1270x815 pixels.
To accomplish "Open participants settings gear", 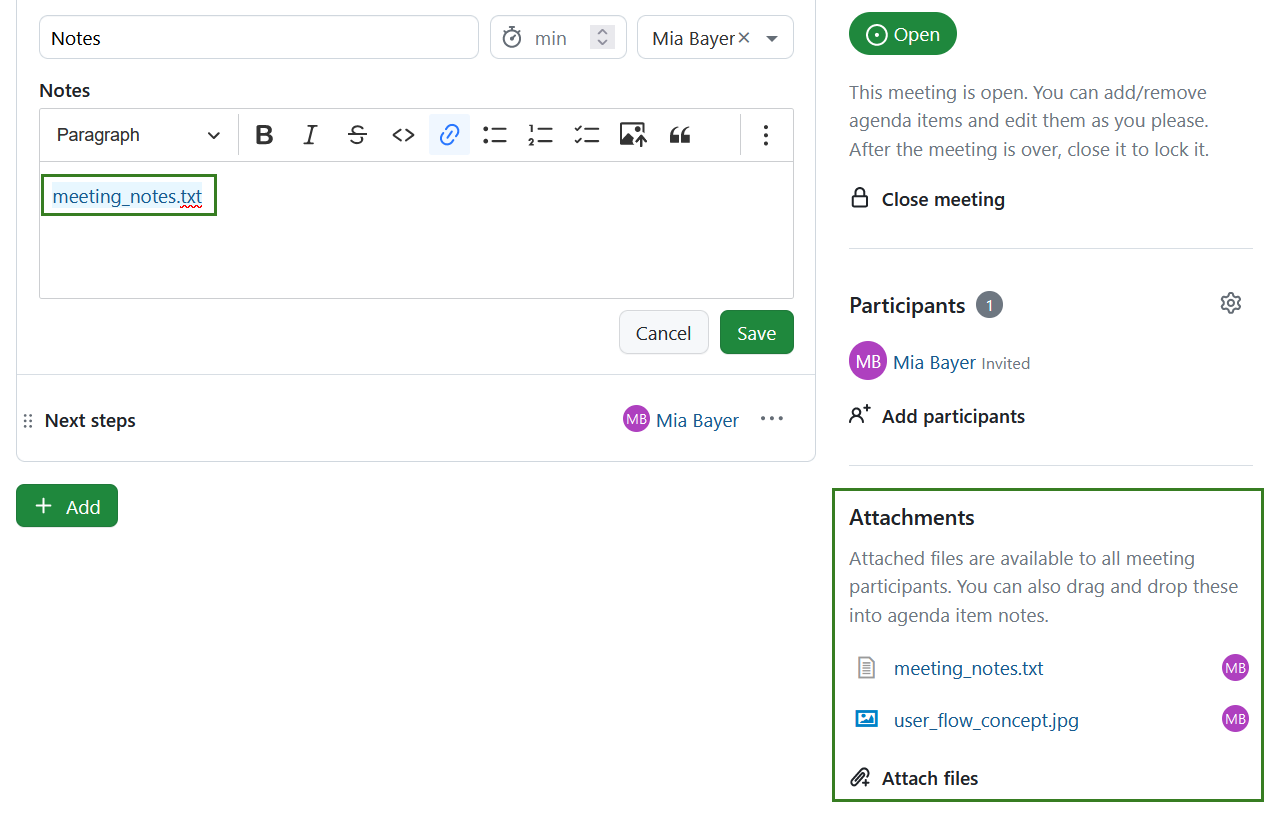I will [x=1231, y=303].
